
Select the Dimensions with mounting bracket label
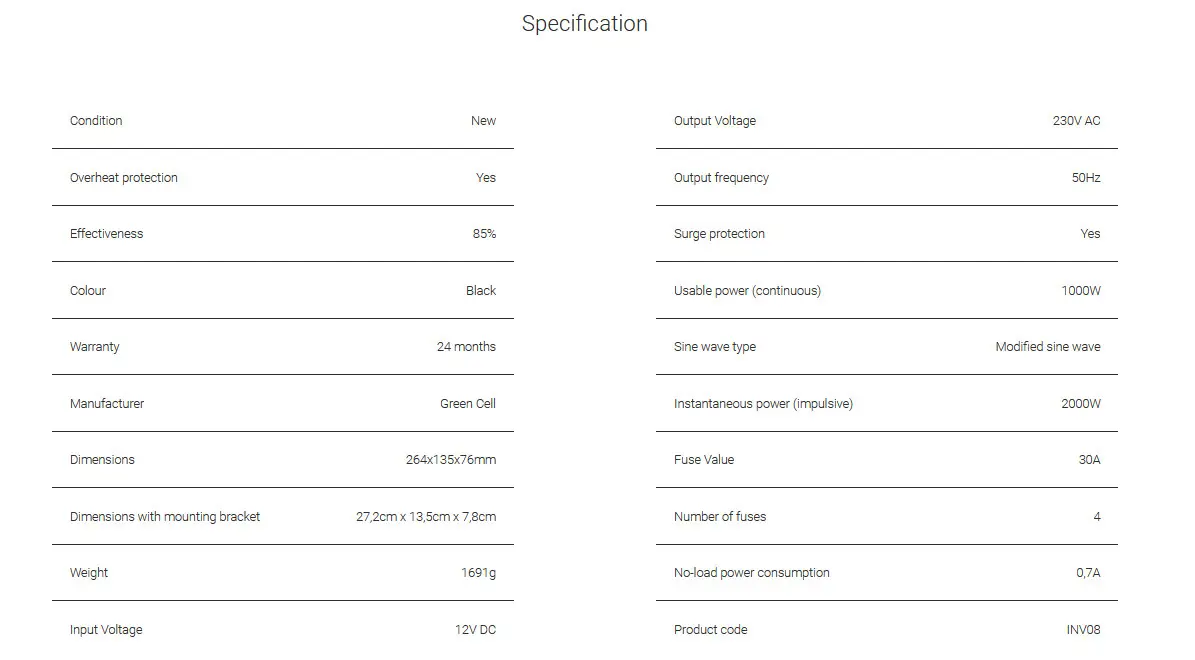click(165, 517)
